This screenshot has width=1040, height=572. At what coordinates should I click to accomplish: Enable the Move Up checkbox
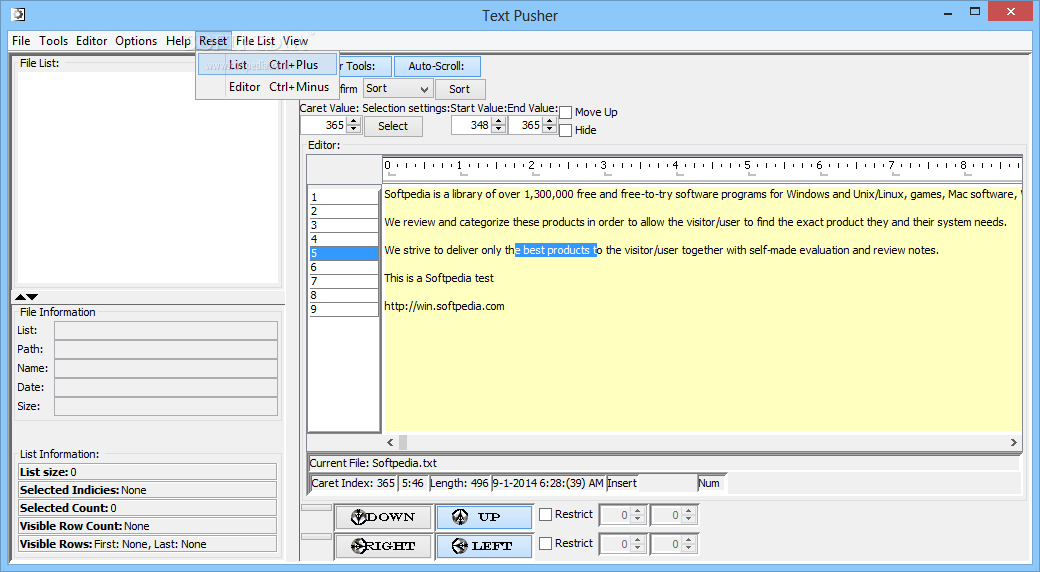click(x=566, y=112)
